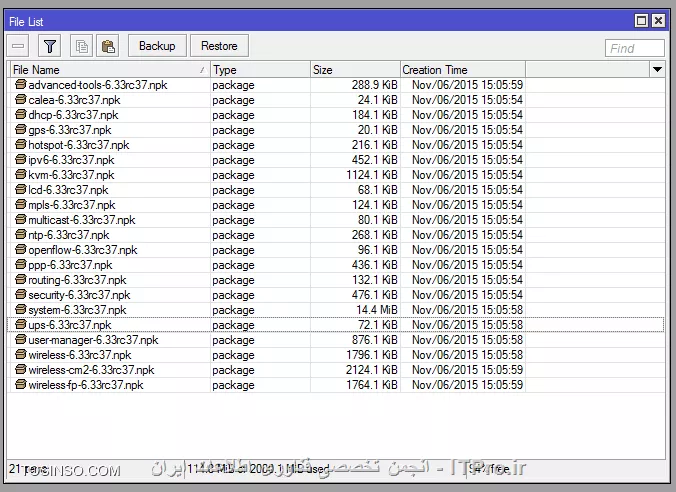Maximize the File List window
676x492 pixels.
point(642,21)
